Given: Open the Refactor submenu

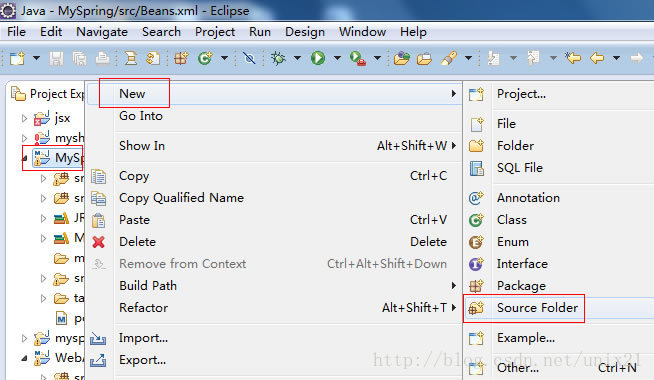Looking at the screenshot, I should [x=274, y=308].
